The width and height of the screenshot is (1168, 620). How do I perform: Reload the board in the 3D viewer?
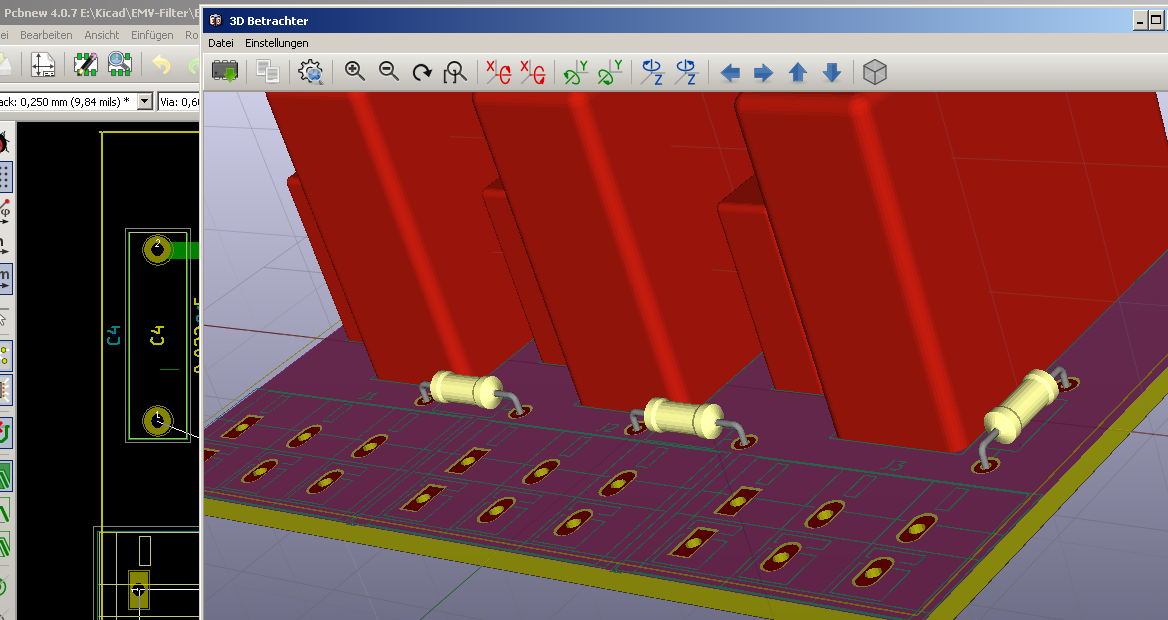pos(225,72)
